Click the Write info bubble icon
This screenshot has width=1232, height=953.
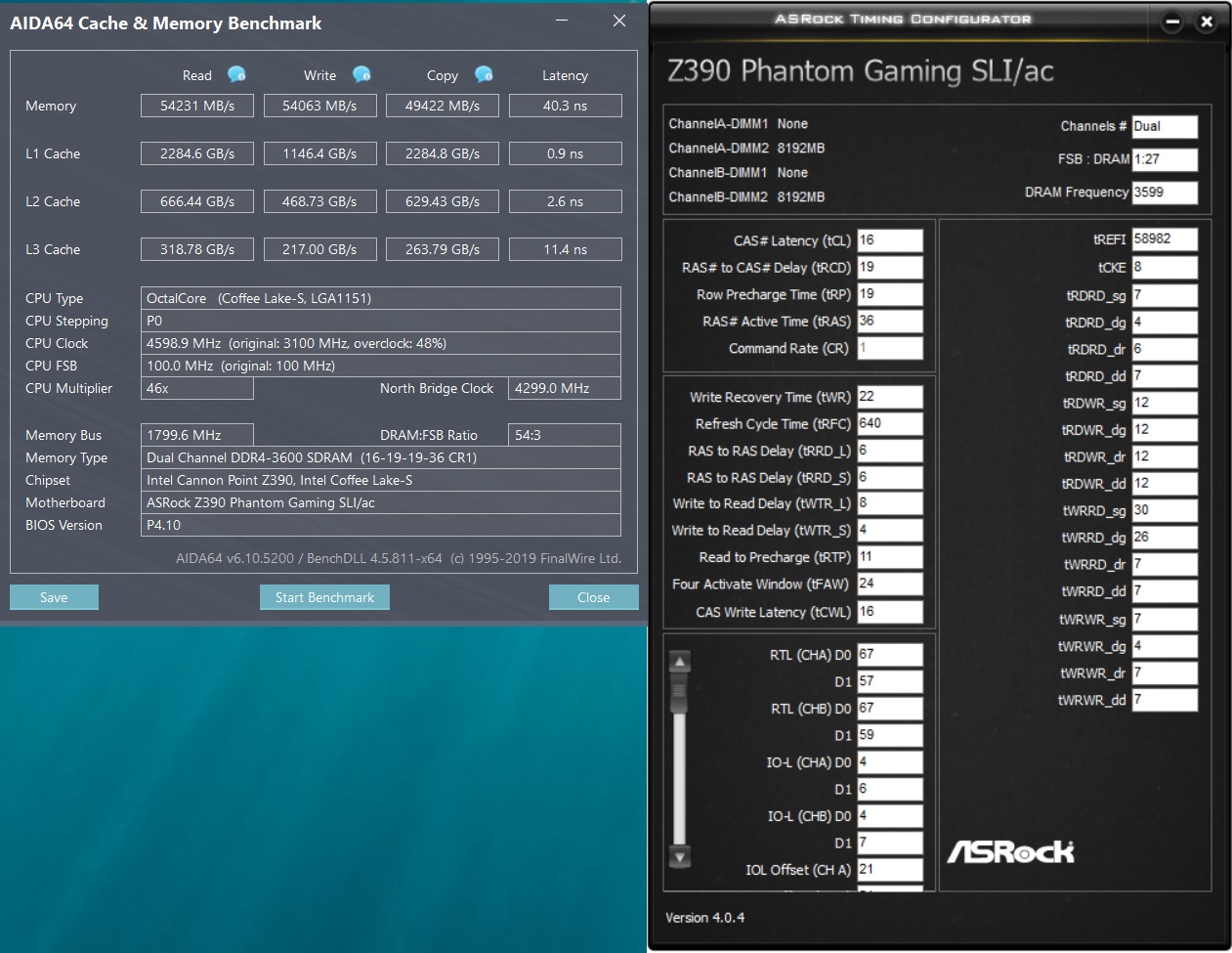pyautogui.click(x=361, y=74)
